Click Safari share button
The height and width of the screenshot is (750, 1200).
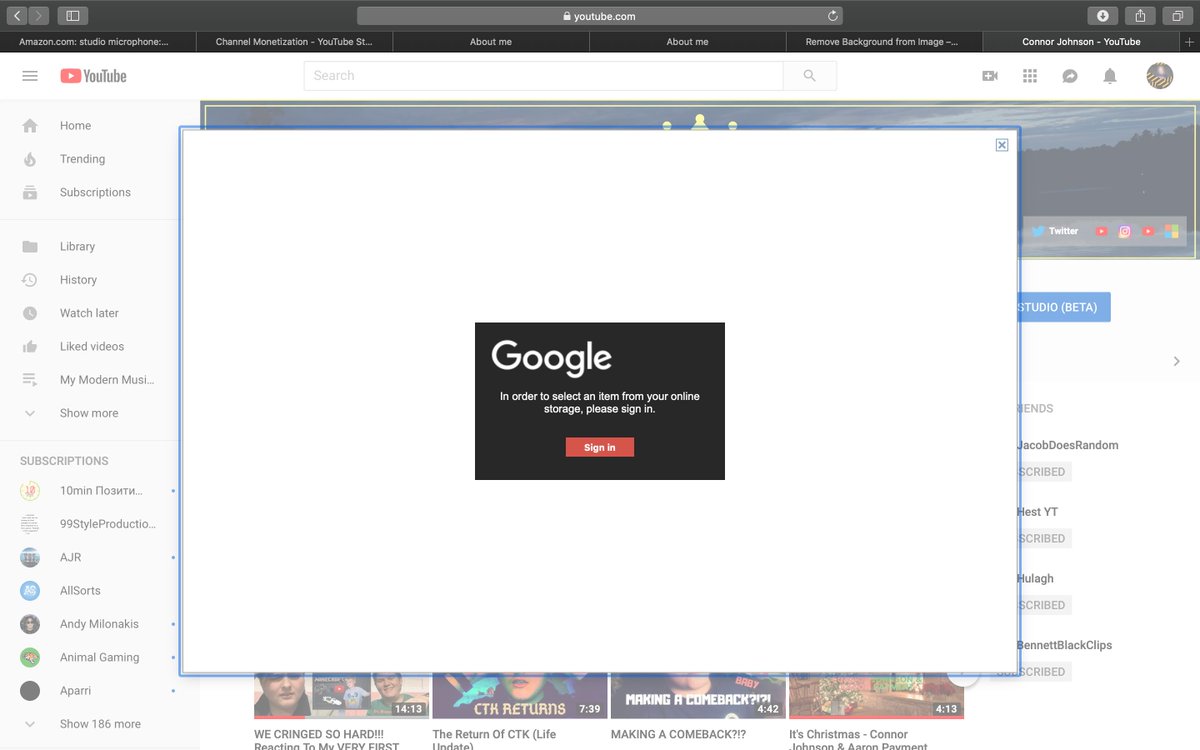pyautogui.click(x=1141, y=16)
